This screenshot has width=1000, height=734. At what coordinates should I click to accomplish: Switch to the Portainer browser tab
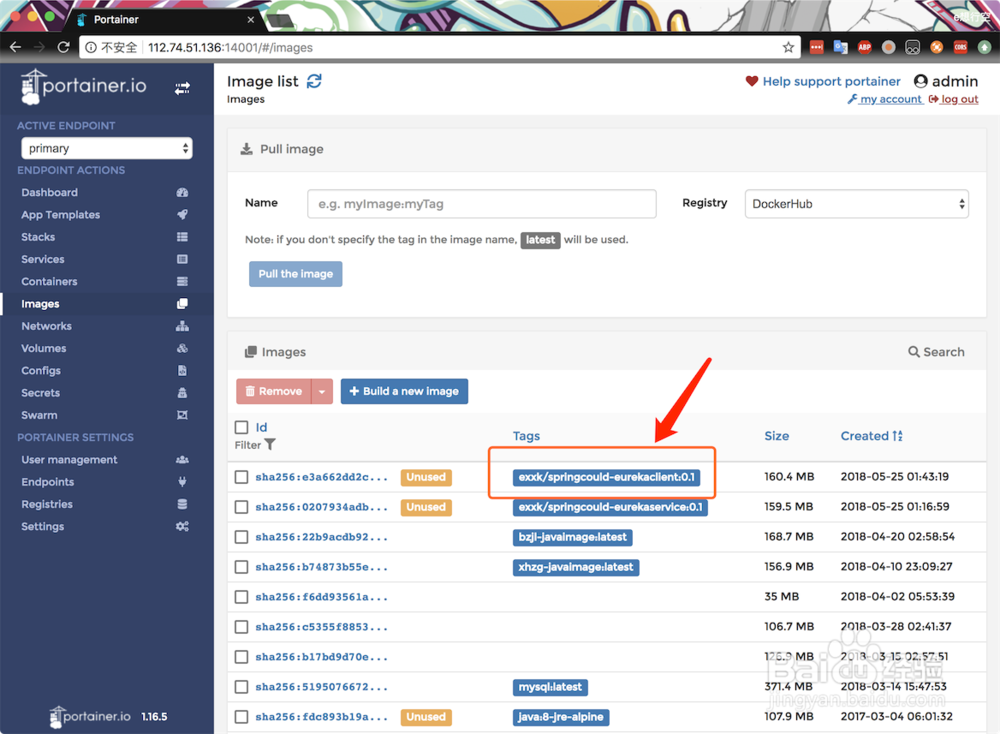point(163,20)
